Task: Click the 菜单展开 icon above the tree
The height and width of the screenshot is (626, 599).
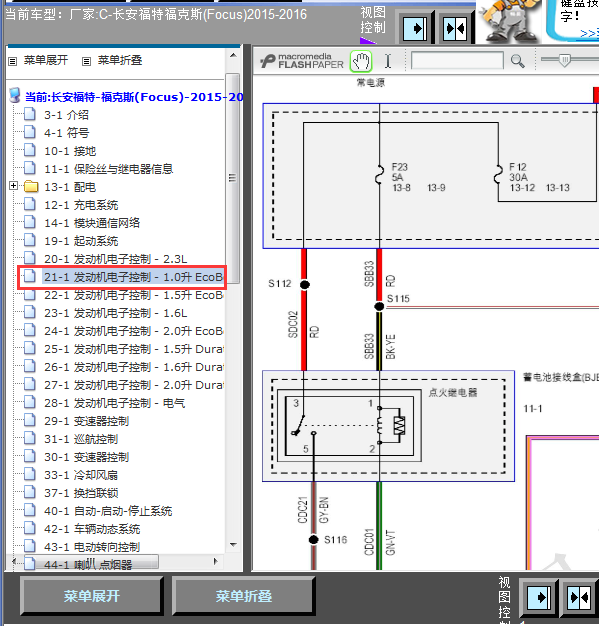Action: click(x=13, y=61)
